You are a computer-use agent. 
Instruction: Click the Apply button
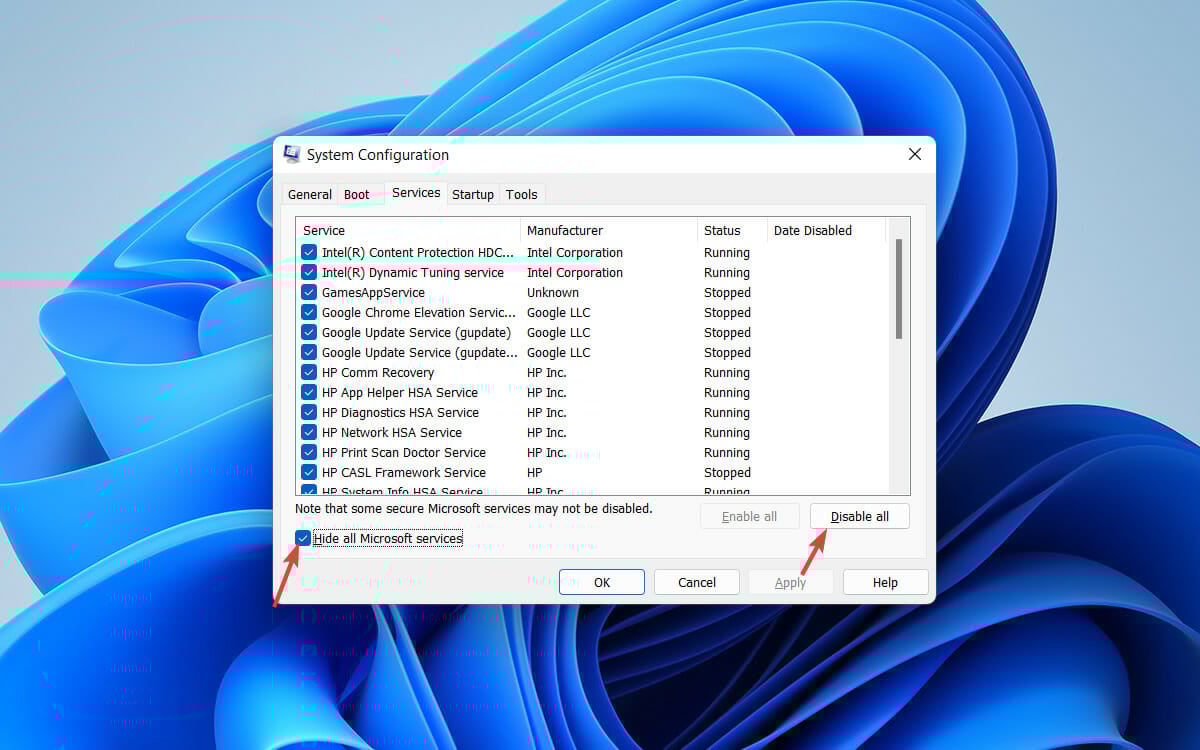pos(791,582)
